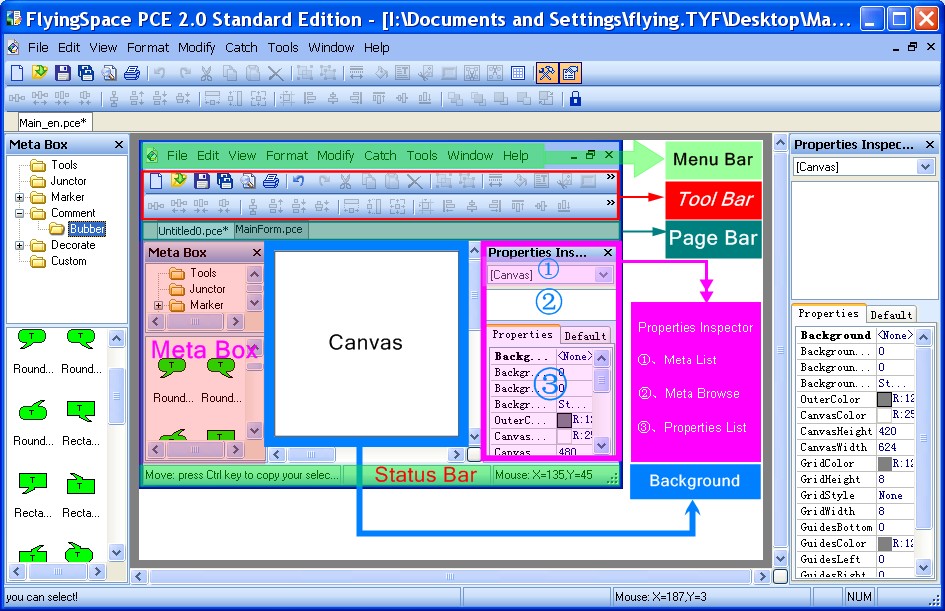Click the align bottom icon in the second main toolbar
Screen dimensions: 945x611
click(x=425, y=98)
